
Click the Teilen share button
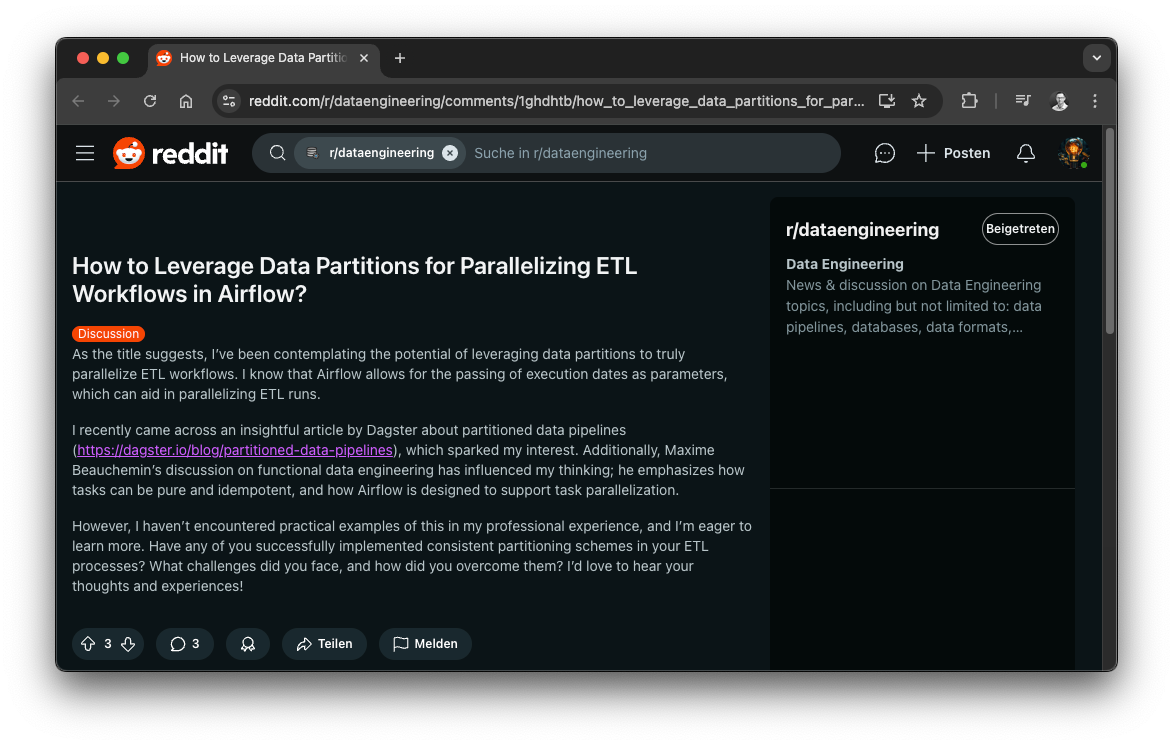click(x=324, y=643)
